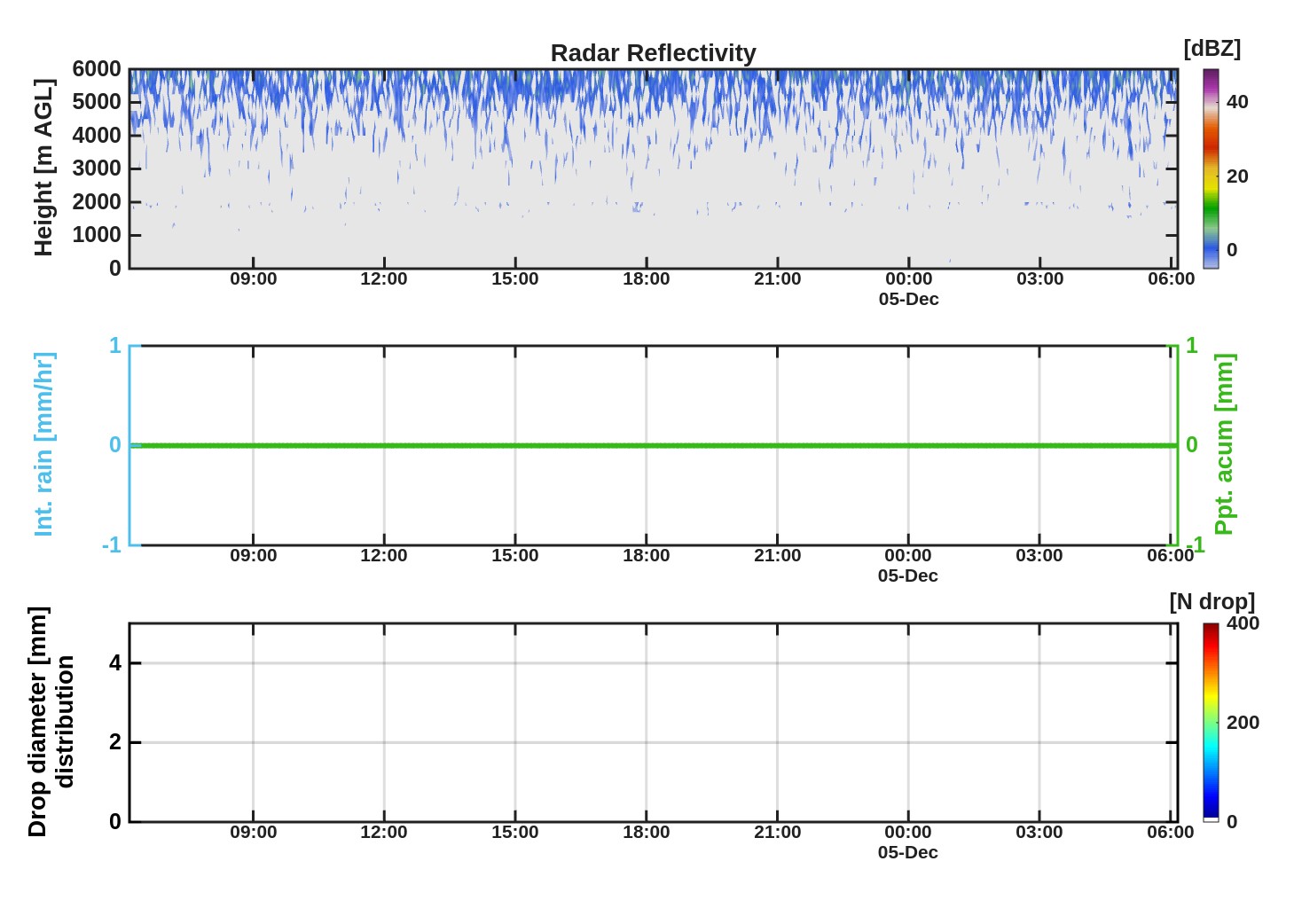Viewport: 1294px width, 924px height.
Task: Click the dBZ reflectivity colorbar
Action: pyautogui.click(x=1211, y=168)
